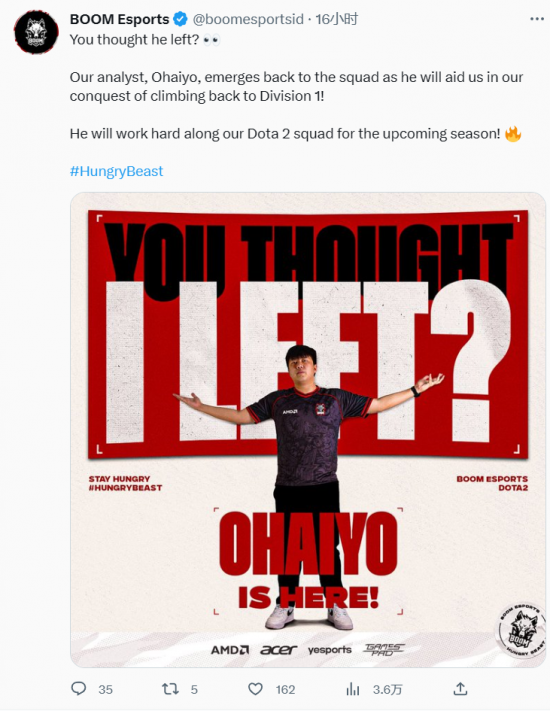Click the reply count 35
Image resolution: width=550 pixels, height=711 pixels.
click(x=106, y=690)
